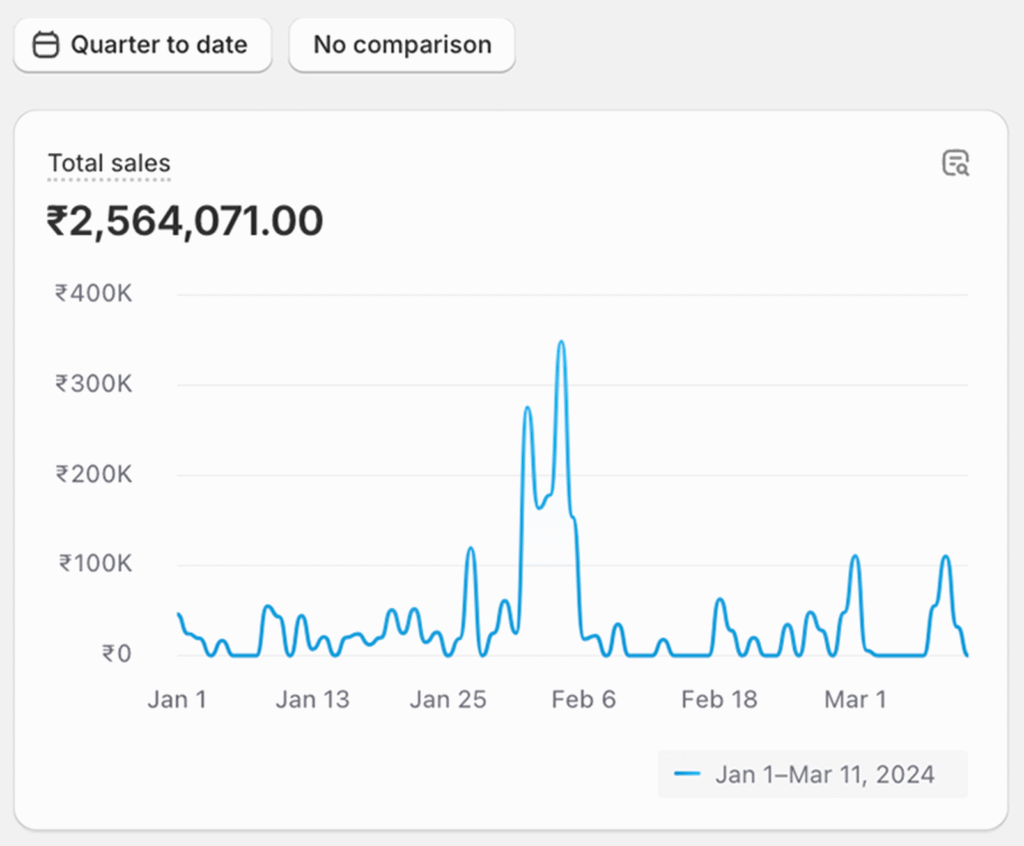Select the ₹200K y-axis label
The height and width of the screenshot is (846, 1024).
[x=94, y=474]
